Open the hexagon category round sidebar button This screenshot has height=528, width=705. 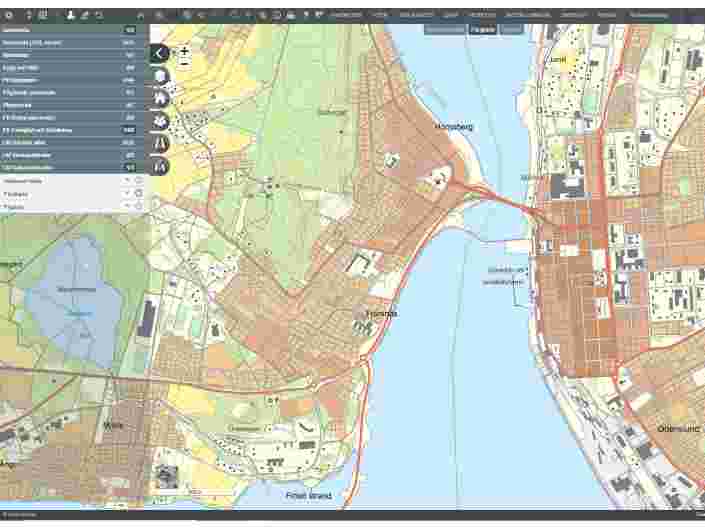(160, 76)
